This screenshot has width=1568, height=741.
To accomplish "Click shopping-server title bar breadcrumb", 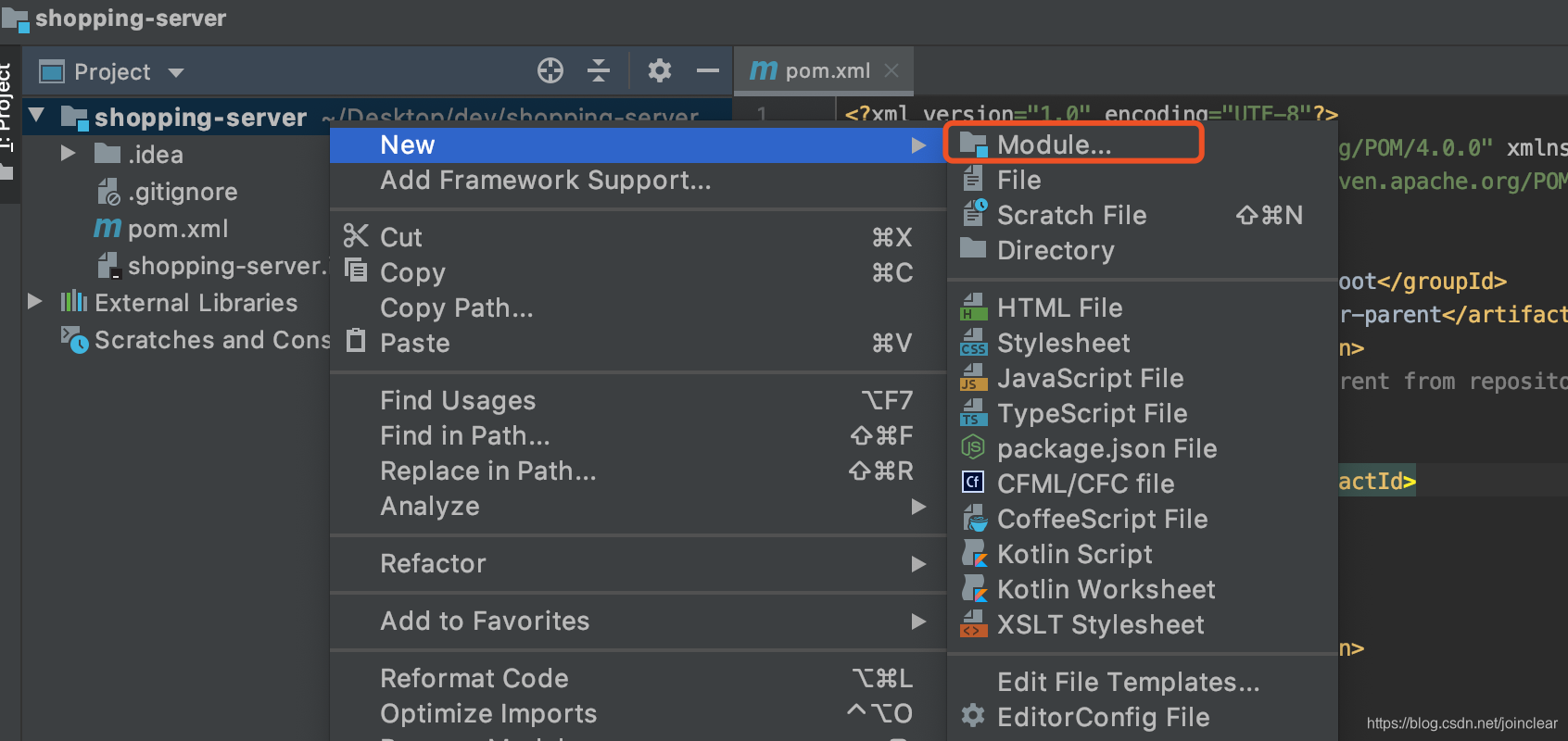I will tap(115, 19).
